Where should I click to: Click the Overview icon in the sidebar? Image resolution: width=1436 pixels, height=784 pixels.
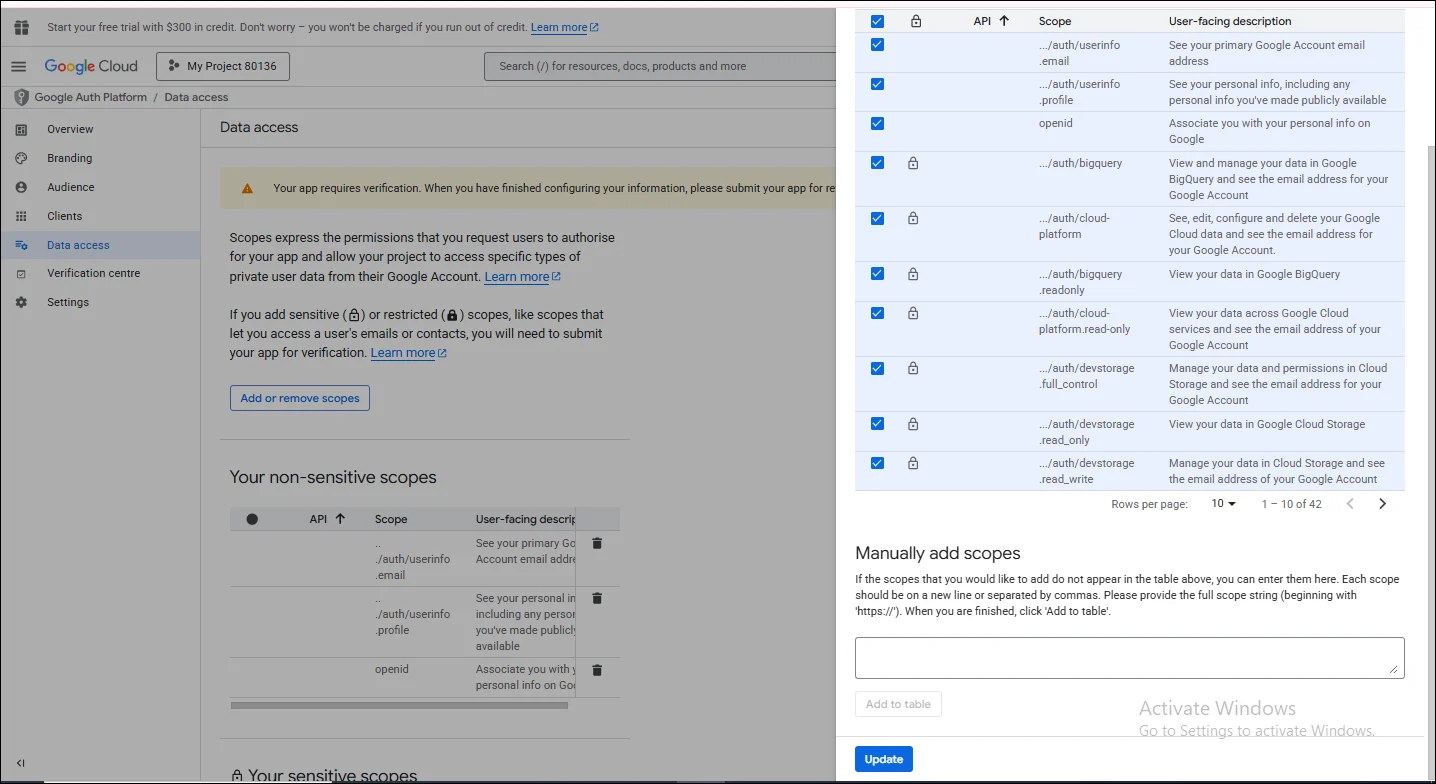pyautogui.click(x=21, y=129)
